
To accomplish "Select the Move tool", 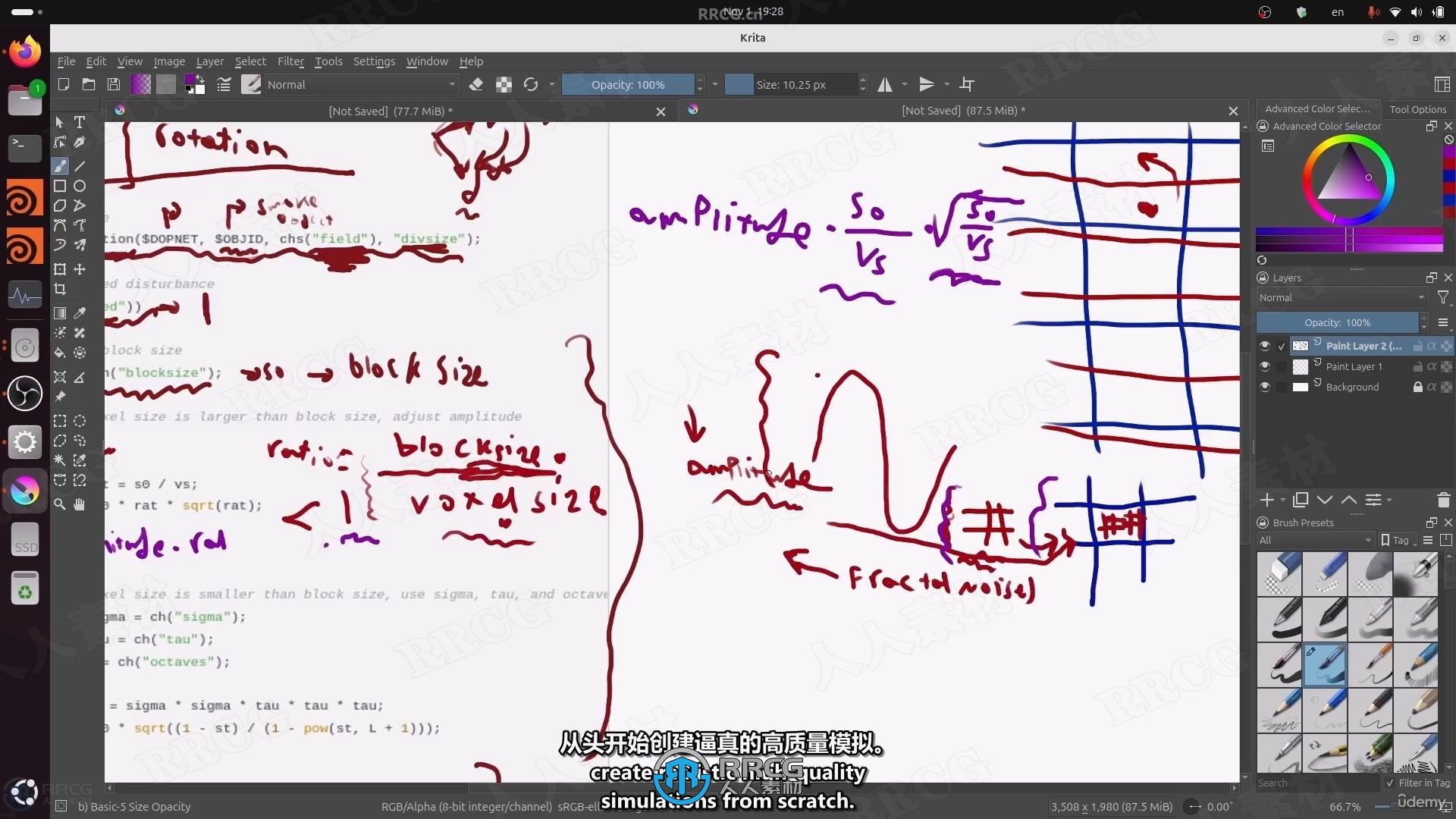I will point(80,269).
